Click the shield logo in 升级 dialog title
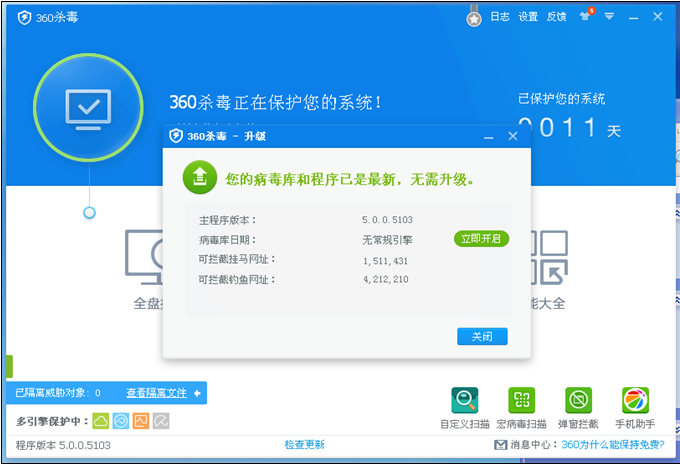The height and width of the screenshot is (465, 680). 176,136
